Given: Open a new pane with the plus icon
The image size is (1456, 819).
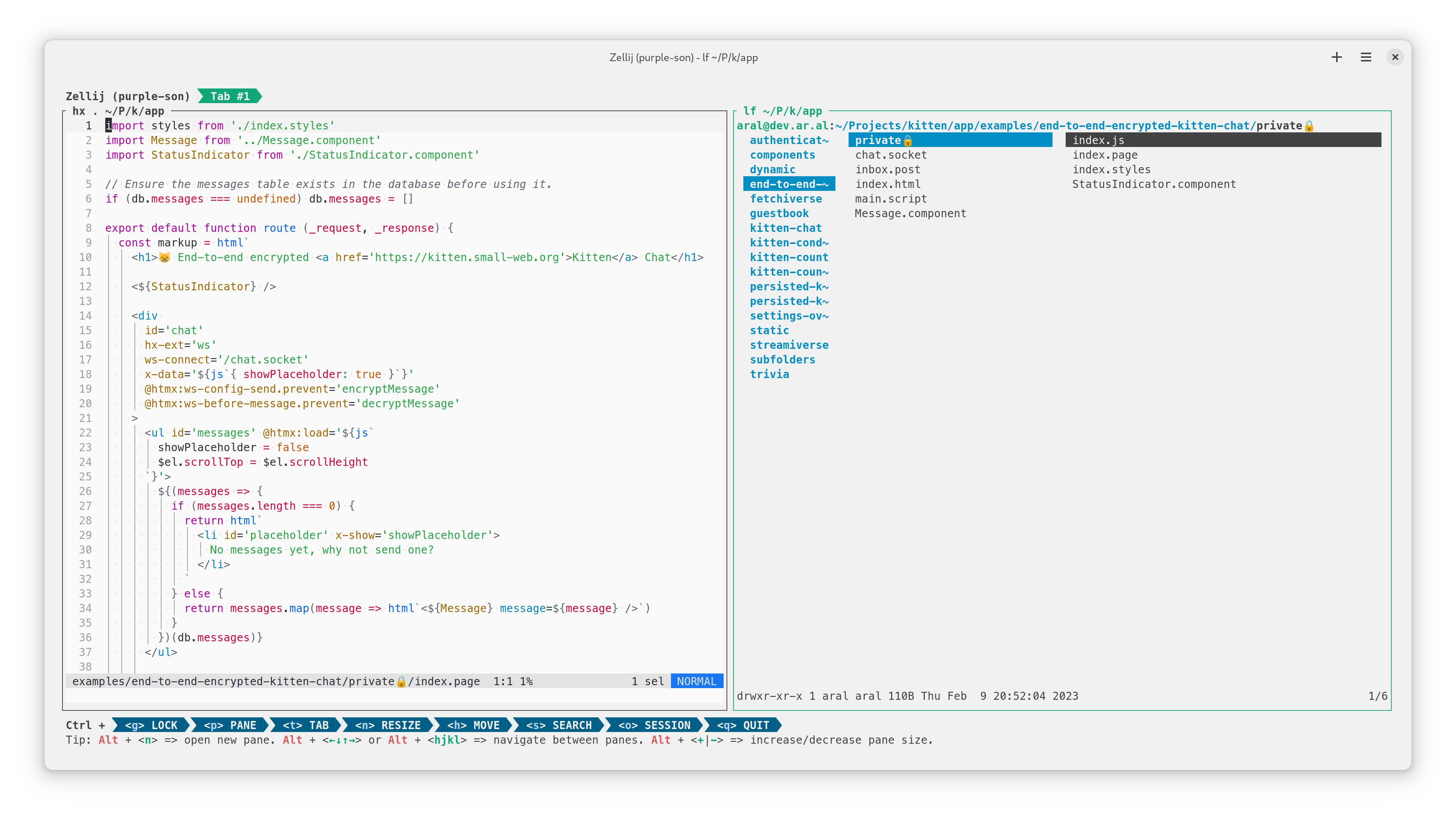Looking at the screenshot, I should pos(1336,57).
